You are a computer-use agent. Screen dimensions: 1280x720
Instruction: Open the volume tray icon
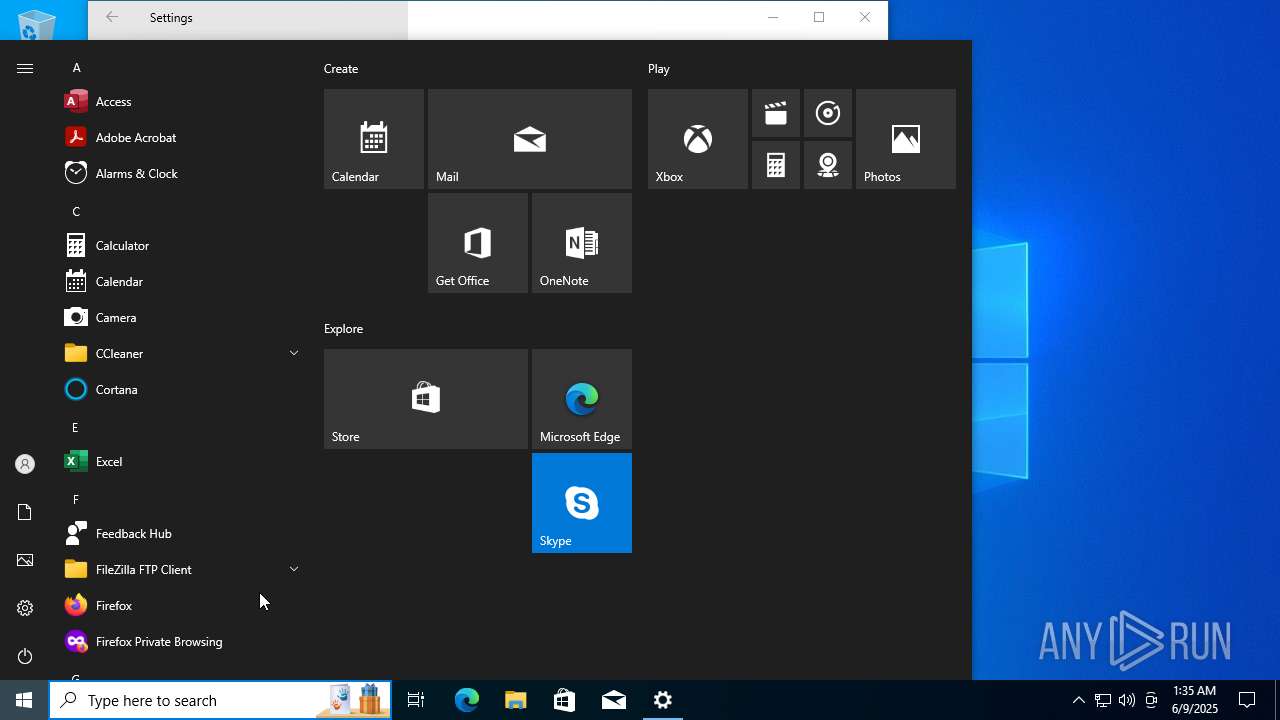[1127, 700]
